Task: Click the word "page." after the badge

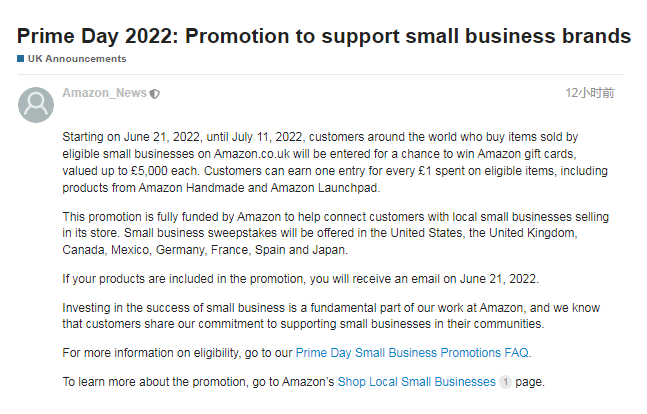Action: click(x=530, y=382)
